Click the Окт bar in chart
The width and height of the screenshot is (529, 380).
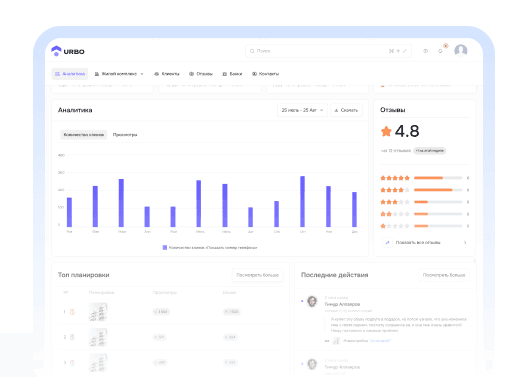click(303, 201)
